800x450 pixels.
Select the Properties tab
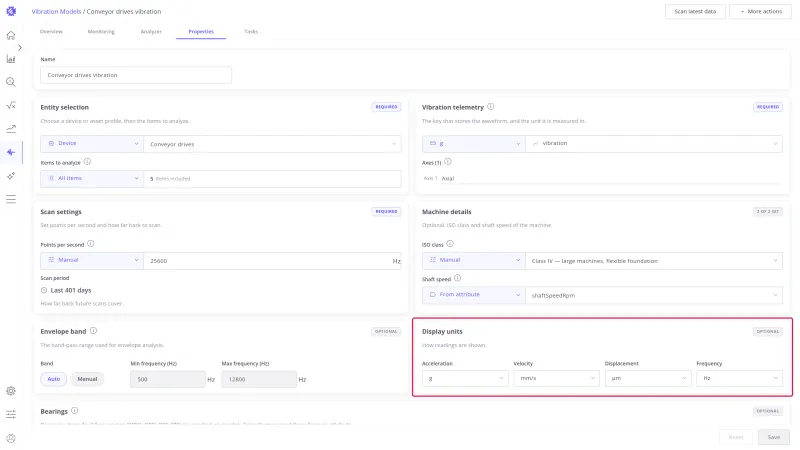pyautogui.click(x=201, y=32)
